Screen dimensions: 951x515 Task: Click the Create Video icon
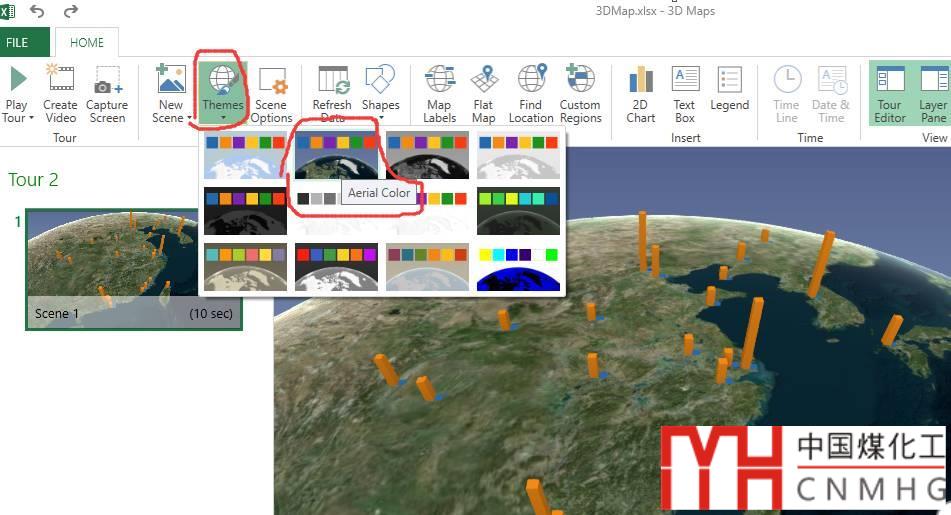[60, 93]
